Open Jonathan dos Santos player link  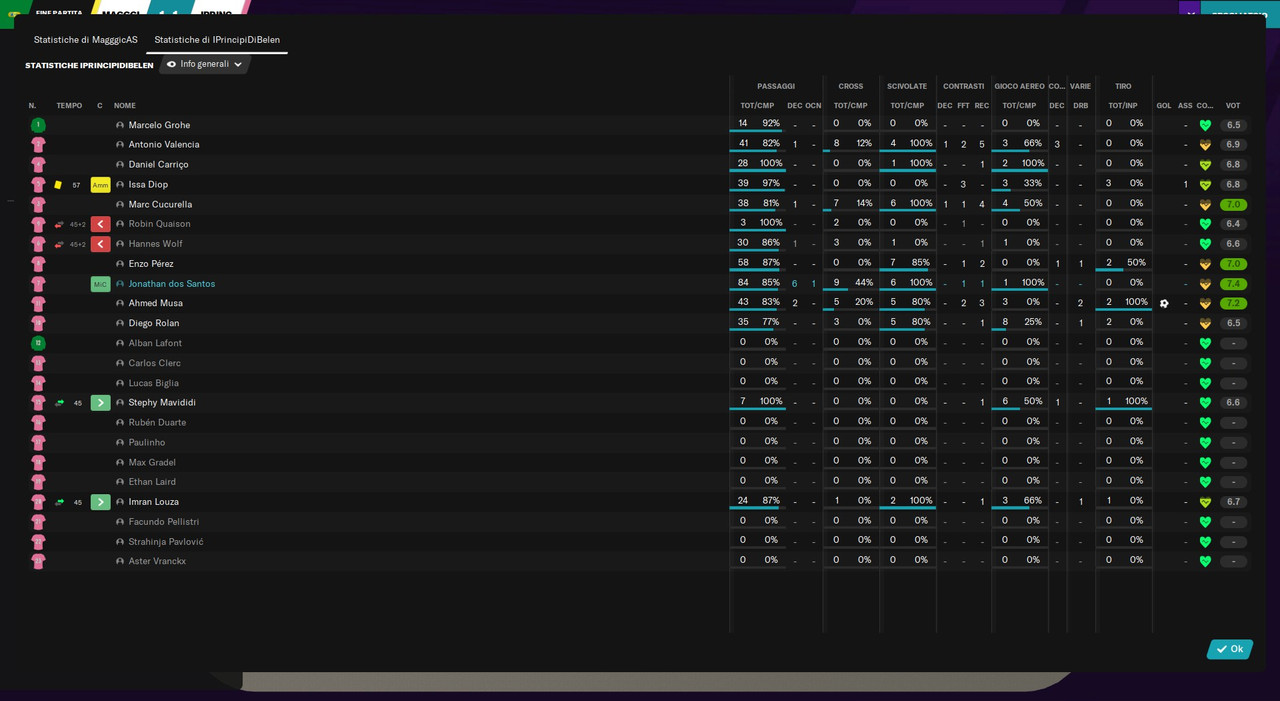click(x=172, y=284)
